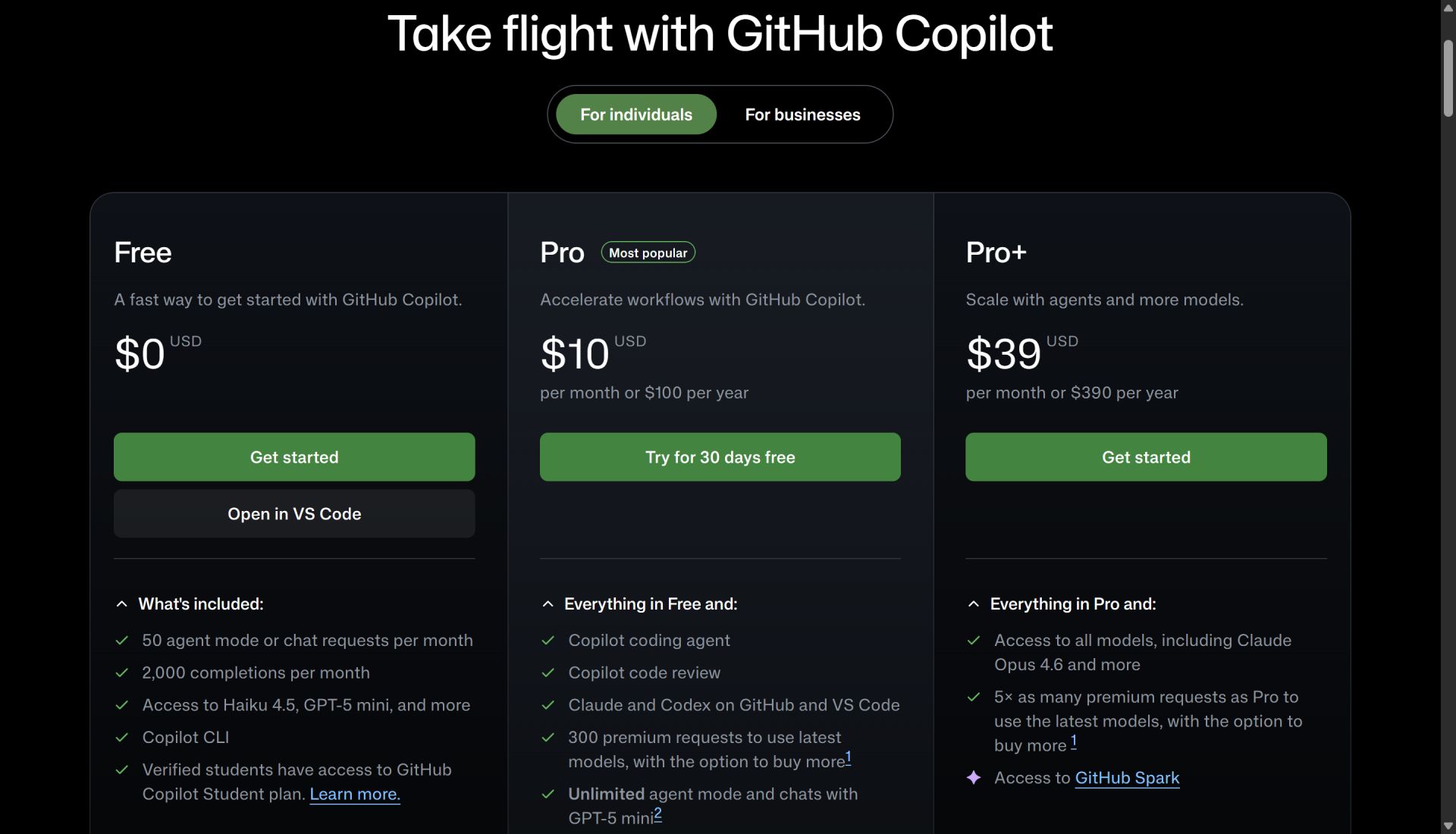The width and height of the screenshot is (1456, 834).
Task: Select the For individuals pricing tab
Action: coord(635,114)
